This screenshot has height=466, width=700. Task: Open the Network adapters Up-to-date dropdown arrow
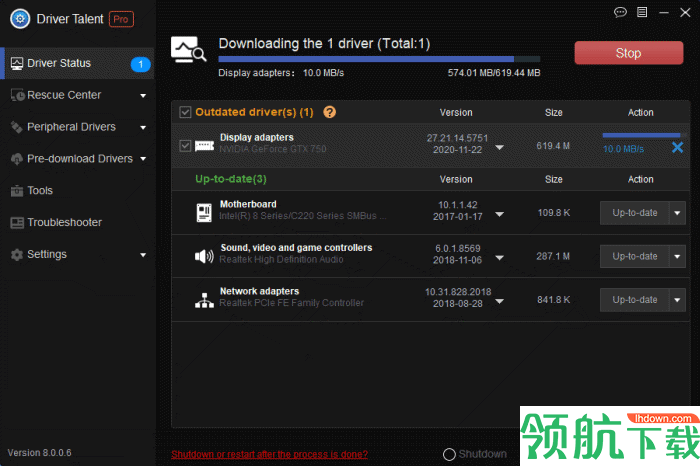tap(677, 300)
